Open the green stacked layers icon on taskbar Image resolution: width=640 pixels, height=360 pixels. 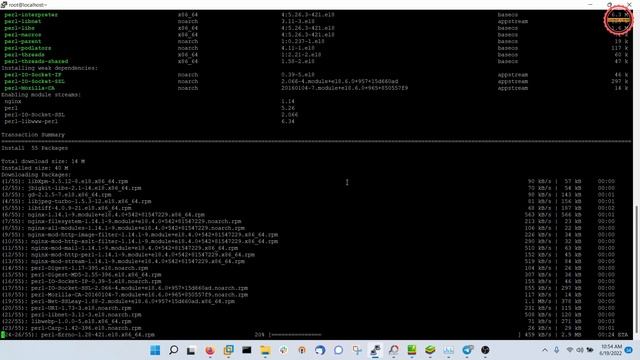(x=430, y=350)
